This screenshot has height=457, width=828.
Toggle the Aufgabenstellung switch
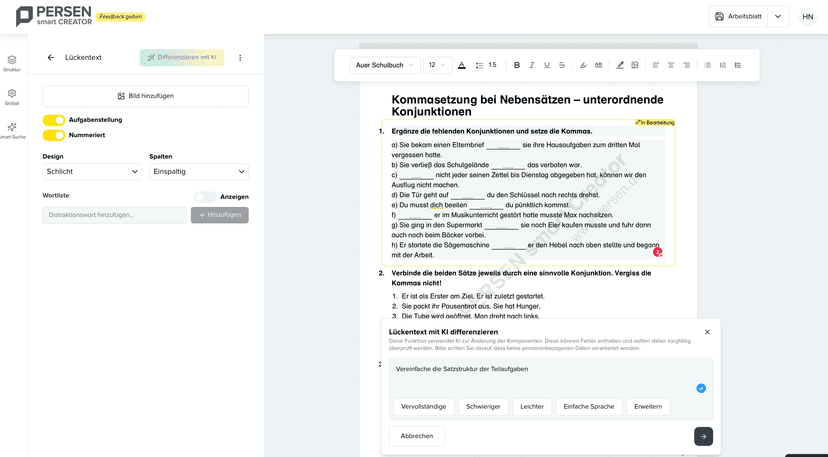[54, 120]
